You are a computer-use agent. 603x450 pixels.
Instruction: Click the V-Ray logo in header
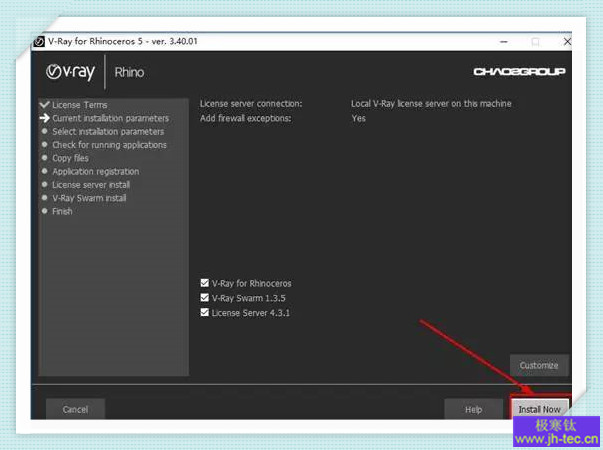(x=70, y=72)
